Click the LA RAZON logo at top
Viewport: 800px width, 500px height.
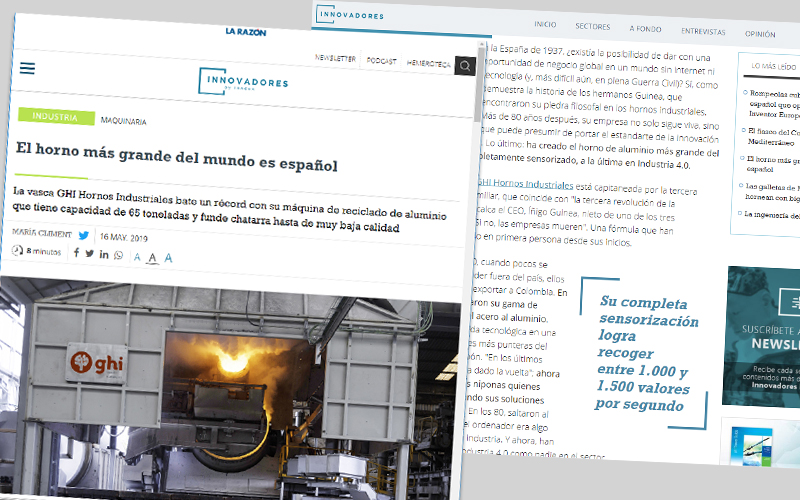[246, 32]
